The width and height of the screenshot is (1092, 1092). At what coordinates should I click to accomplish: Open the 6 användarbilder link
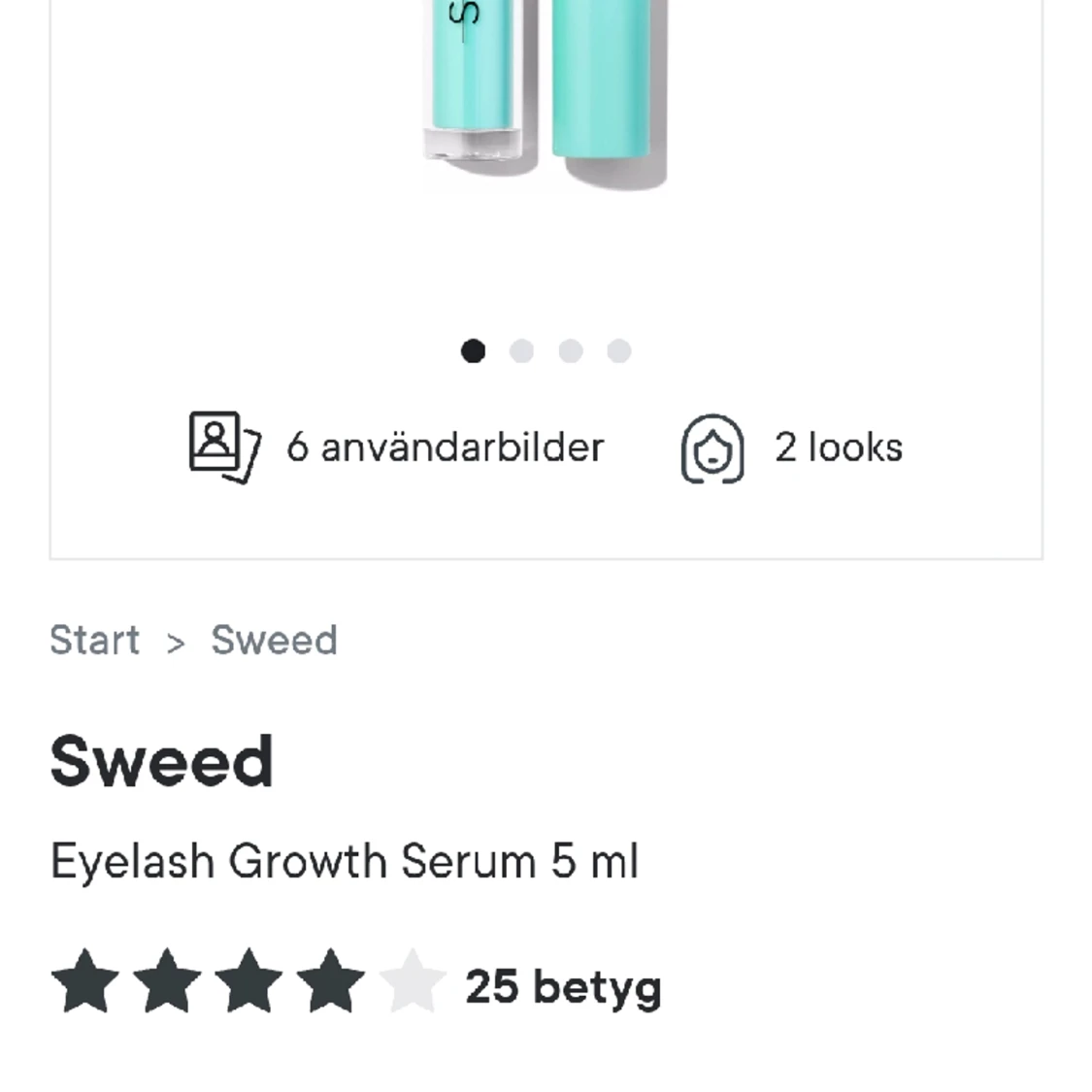point(445,447)
